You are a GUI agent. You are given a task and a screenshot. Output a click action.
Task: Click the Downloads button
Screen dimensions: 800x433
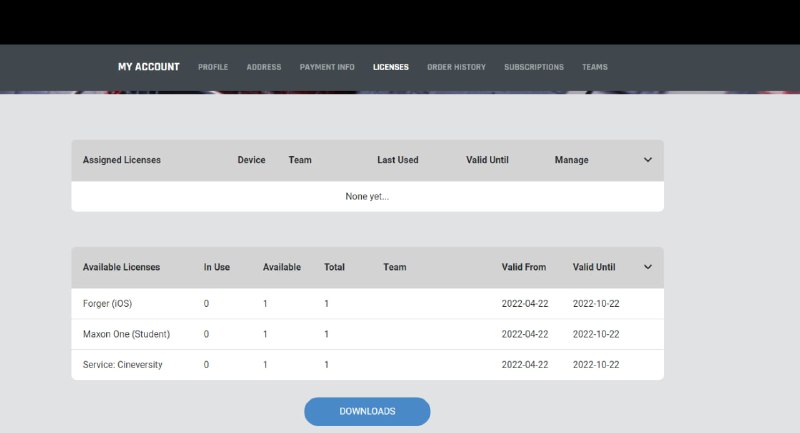(x=367, y=411)
